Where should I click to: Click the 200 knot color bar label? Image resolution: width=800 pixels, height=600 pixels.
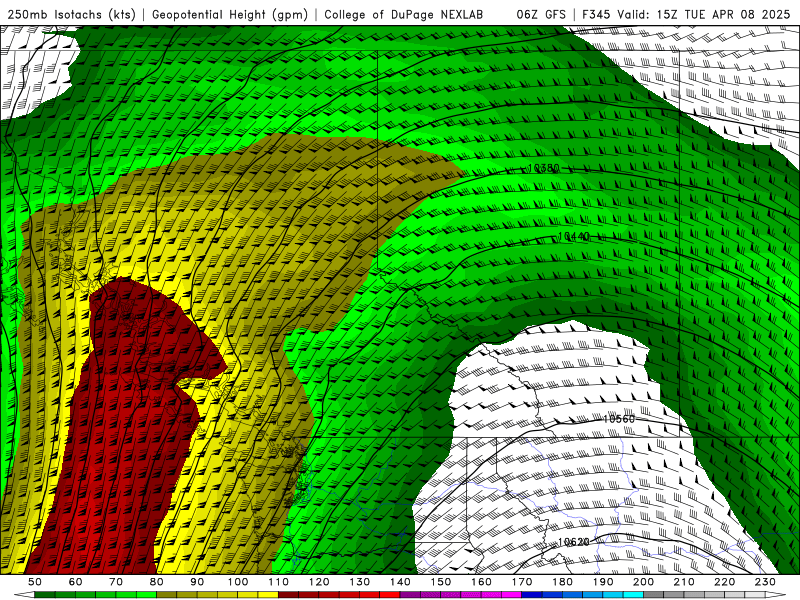point(644,582)
